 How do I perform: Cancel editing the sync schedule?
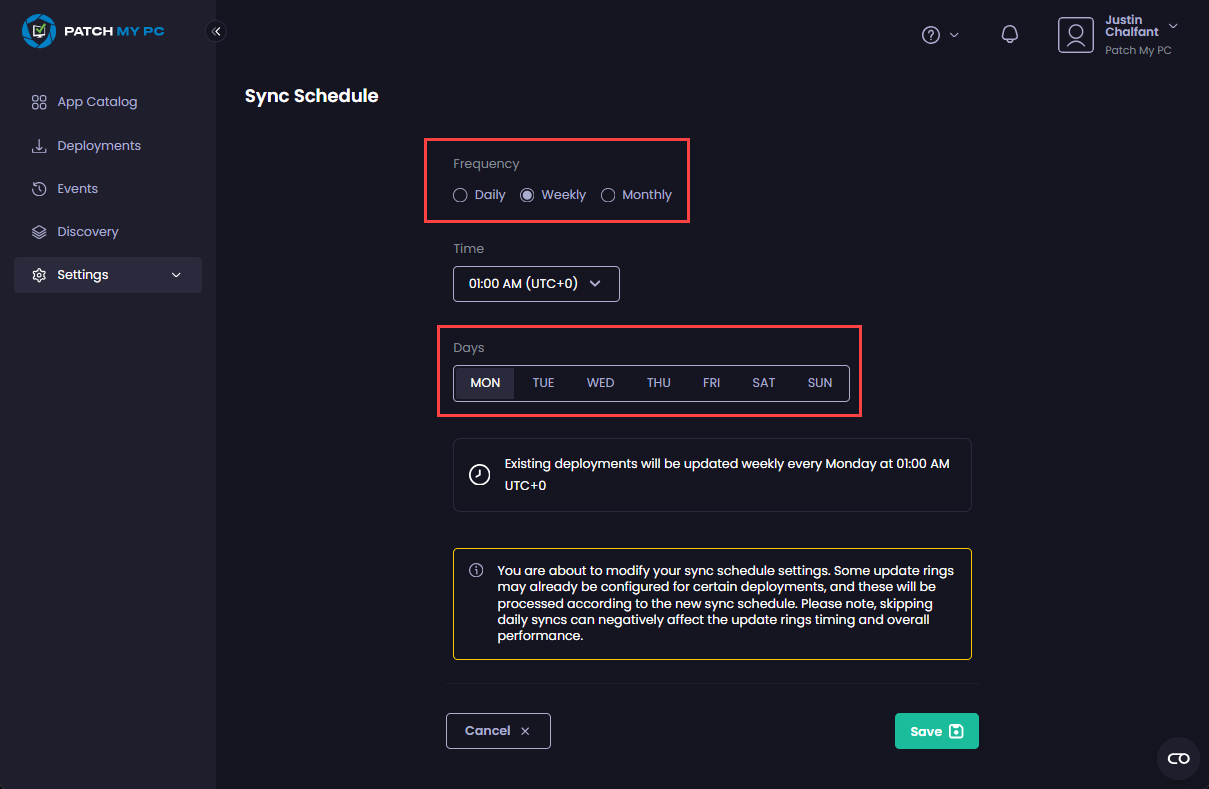498,730
